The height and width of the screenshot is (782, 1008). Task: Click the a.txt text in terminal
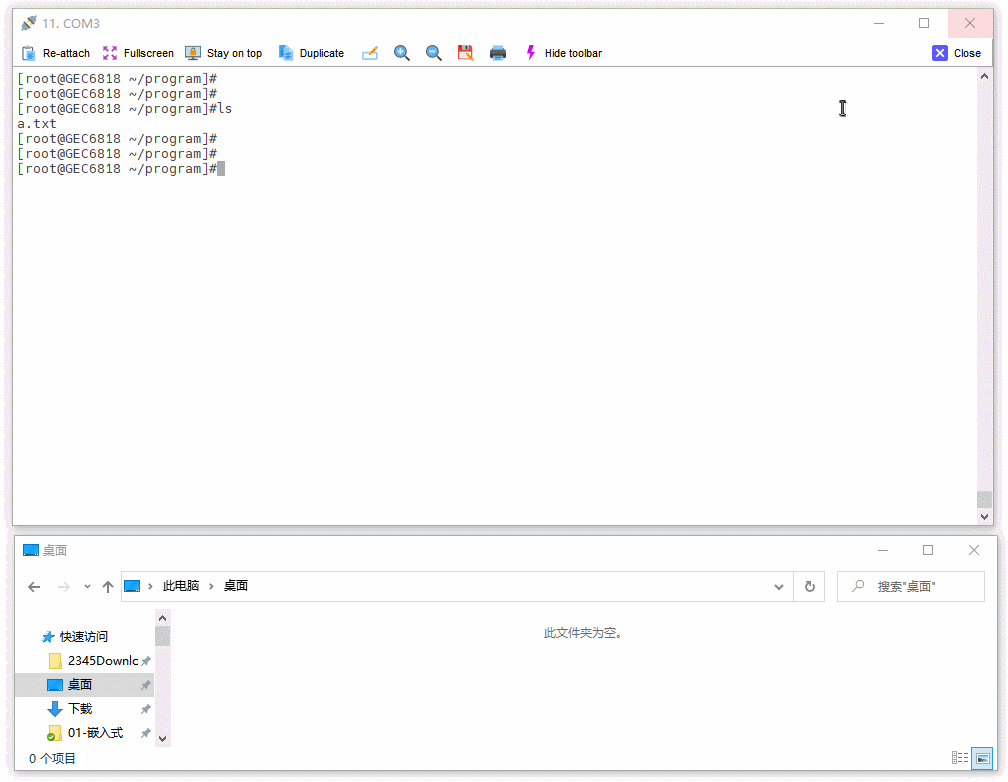(x=37, y=123)
